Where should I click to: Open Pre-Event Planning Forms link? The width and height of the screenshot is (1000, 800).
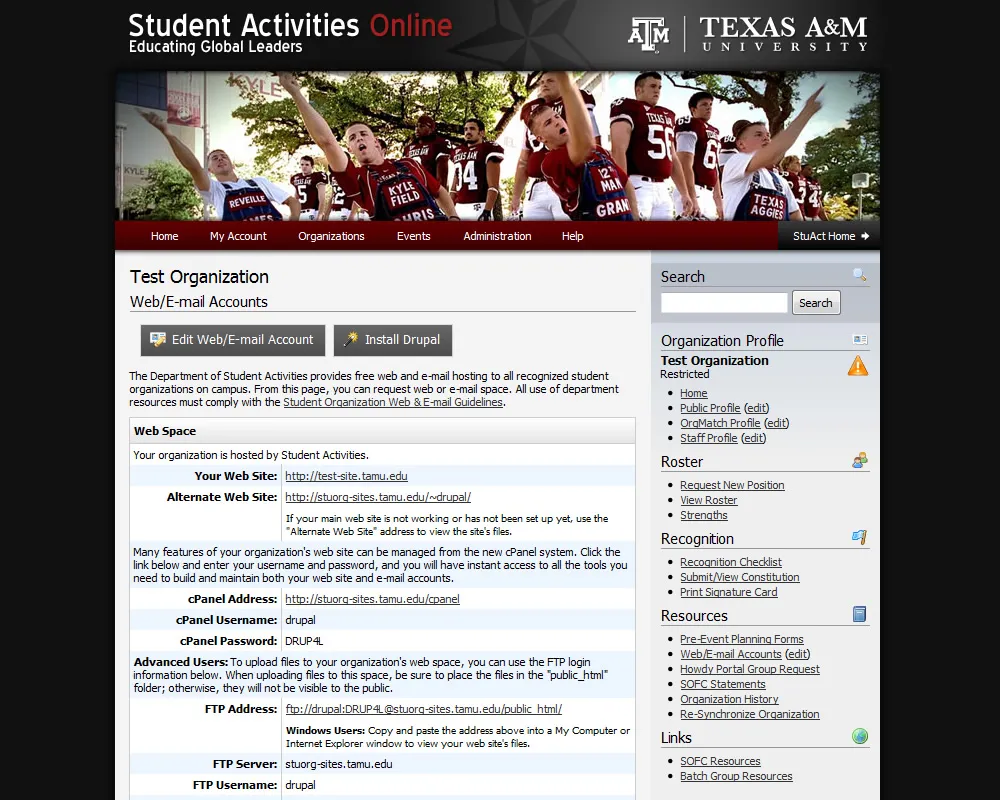742,639
